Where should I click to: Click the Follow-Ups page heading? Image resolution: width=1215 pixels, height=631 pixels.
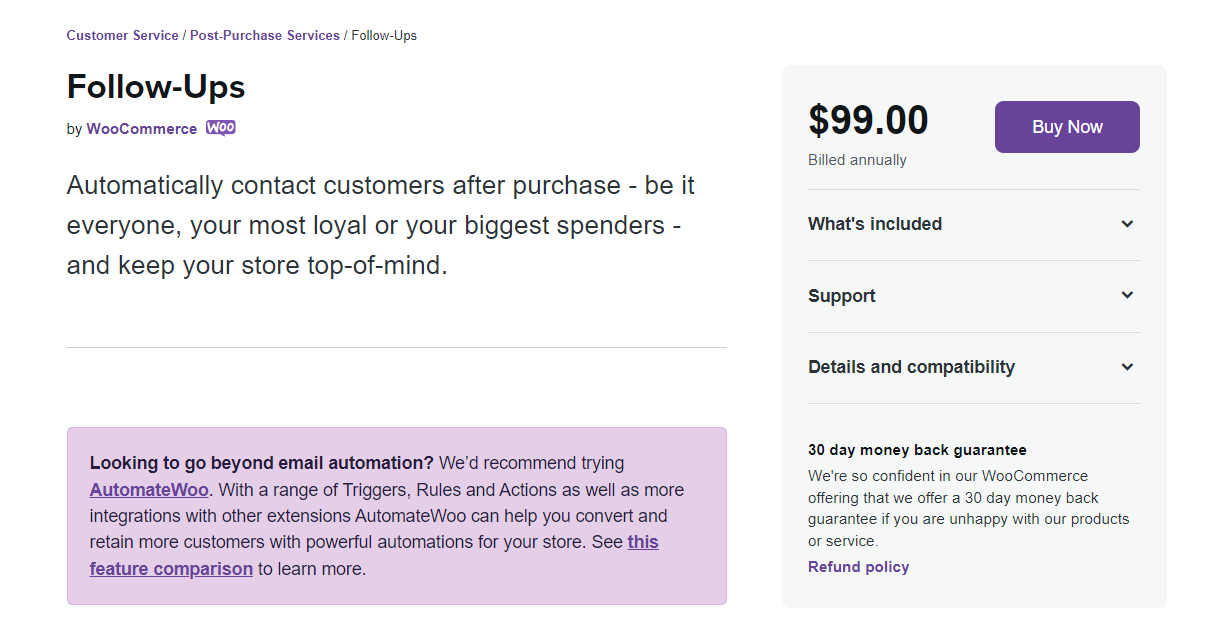(156, 87)
